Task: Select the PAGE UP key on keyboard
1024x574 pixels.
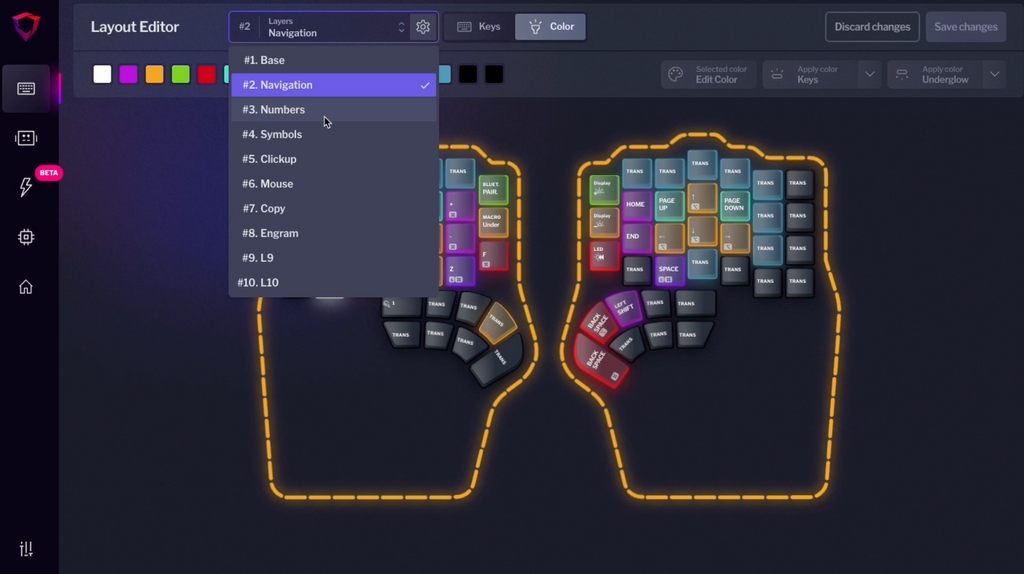Action: 668,205
